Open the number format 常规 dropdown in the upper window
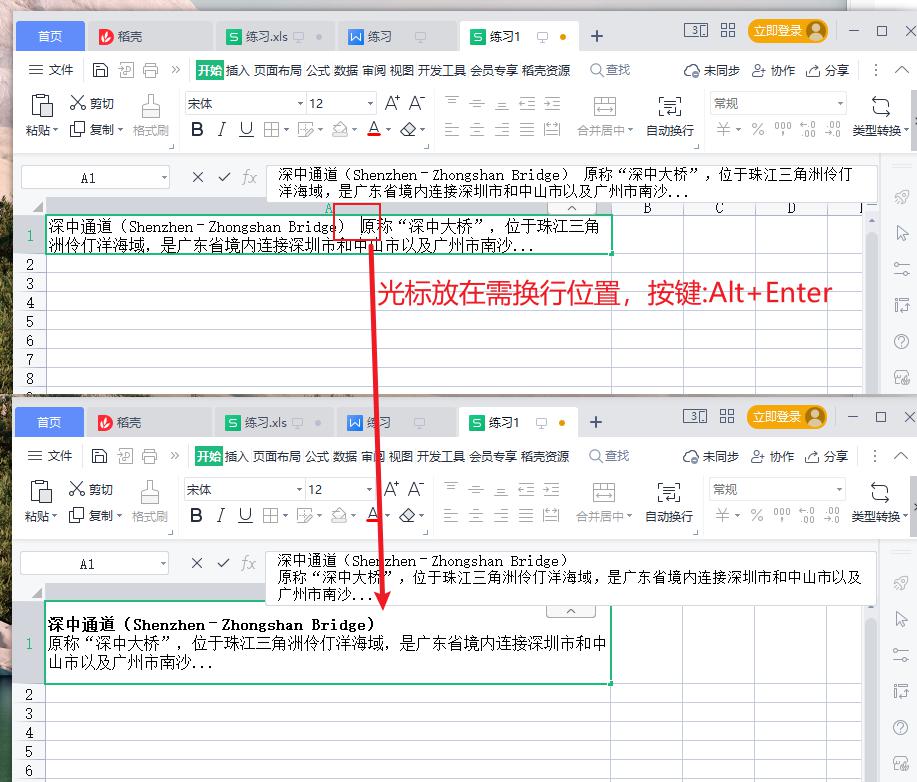Image resolution: width=917 pixels, height=782 pixels. [x=840, y=104]
